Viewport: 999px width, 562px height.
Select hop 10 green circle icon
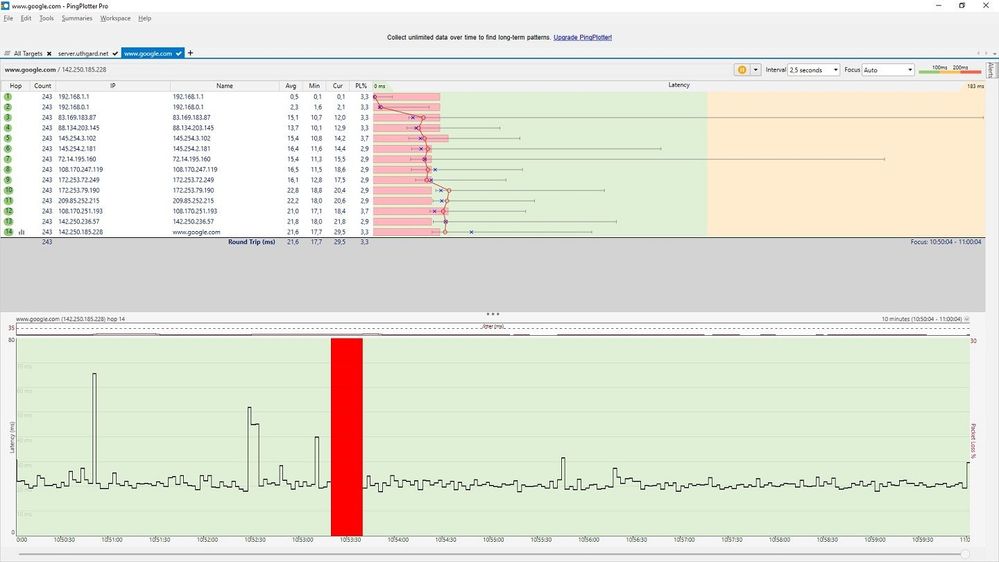[8, 191]
